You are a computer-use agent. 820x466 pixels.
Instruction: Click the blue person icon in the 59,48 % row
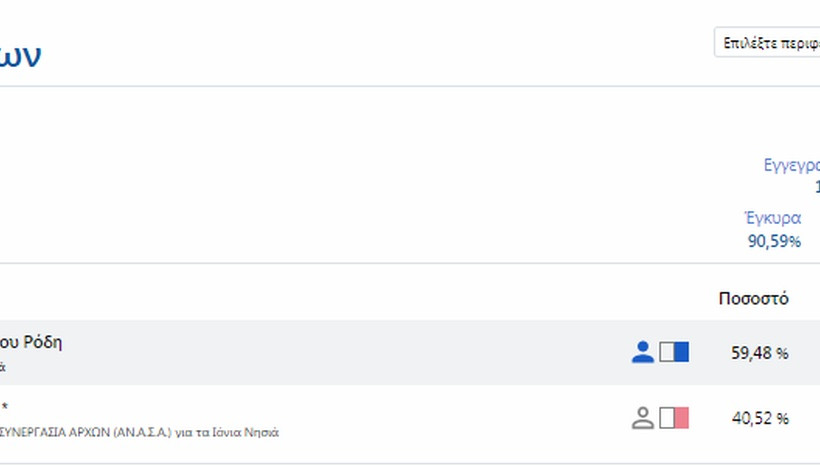click(643, 352)
